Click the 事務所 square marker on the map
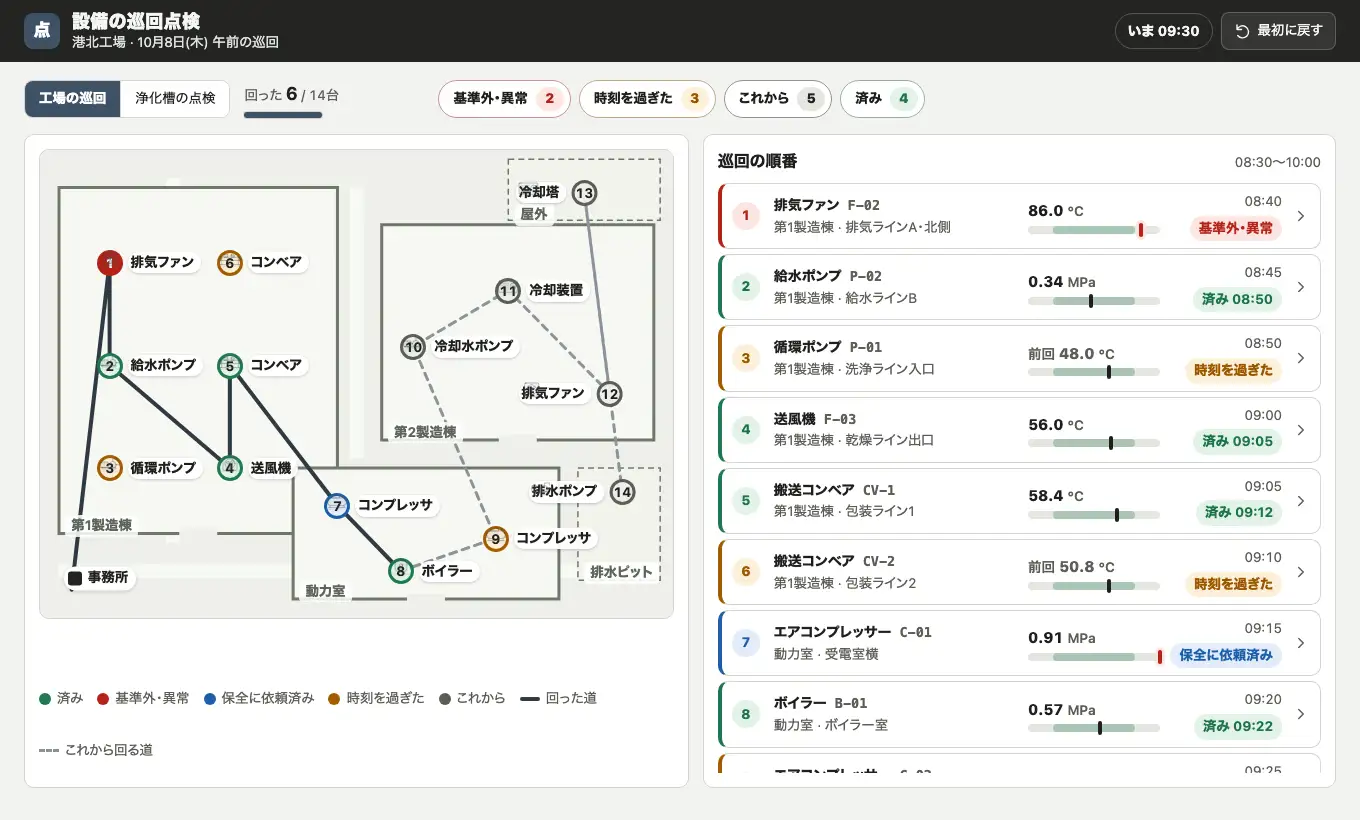Screen dimensions: 1360x820 (x=74, y=578)
